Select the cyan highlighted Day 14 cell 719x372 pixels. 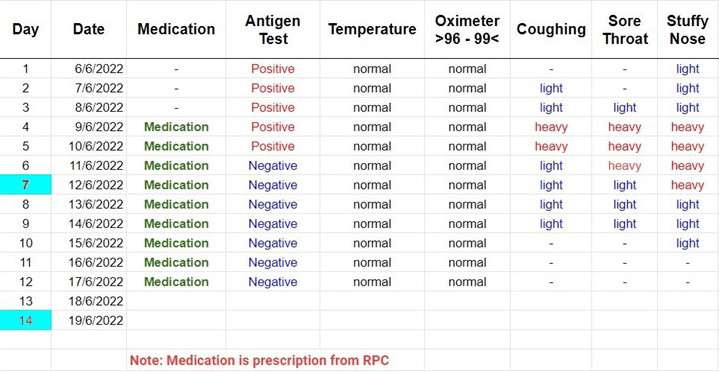point(26,320)
